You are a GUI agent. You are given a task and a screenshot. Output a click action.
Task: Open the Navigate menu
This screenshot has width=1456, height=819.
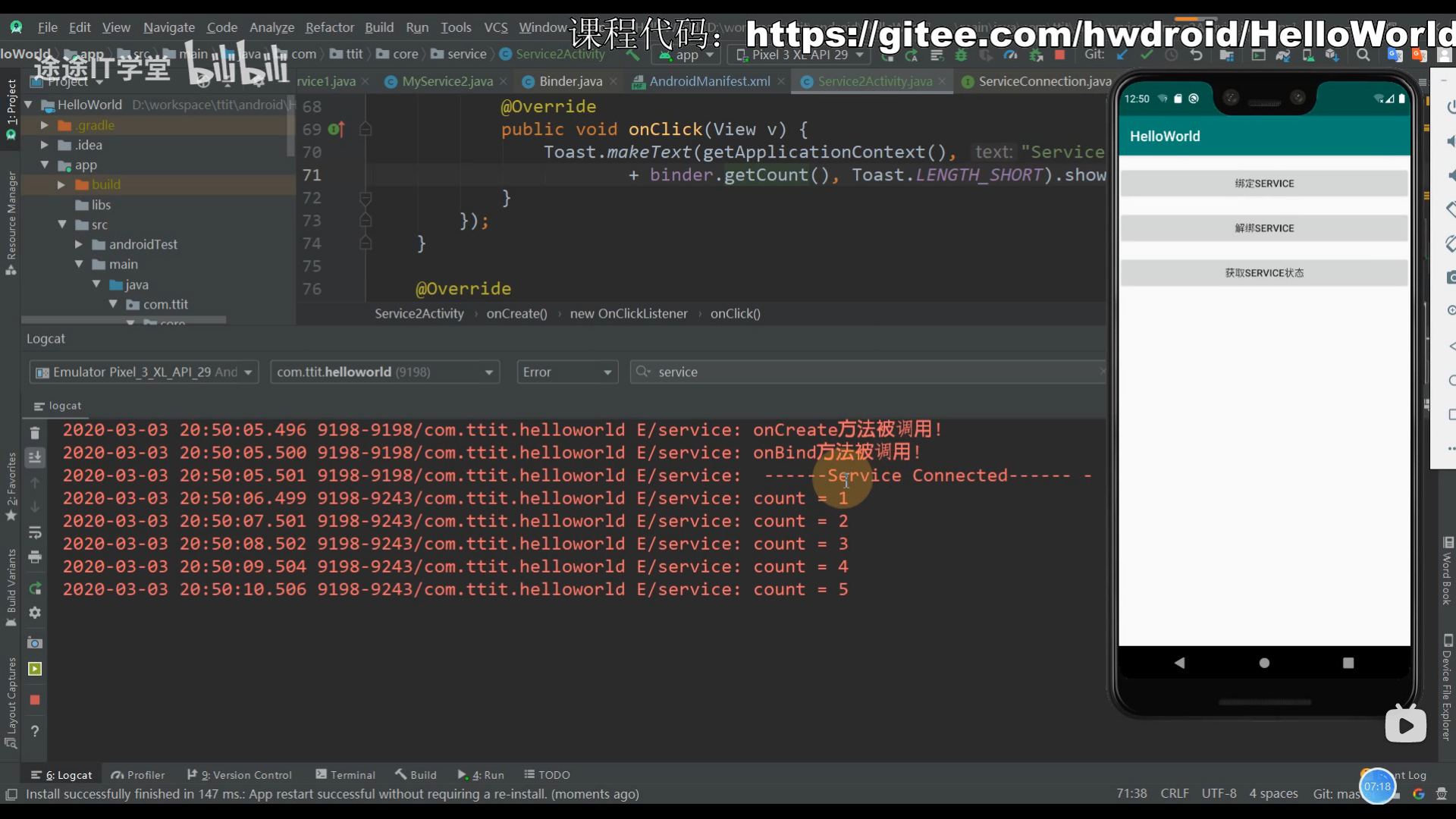(169, 27)
